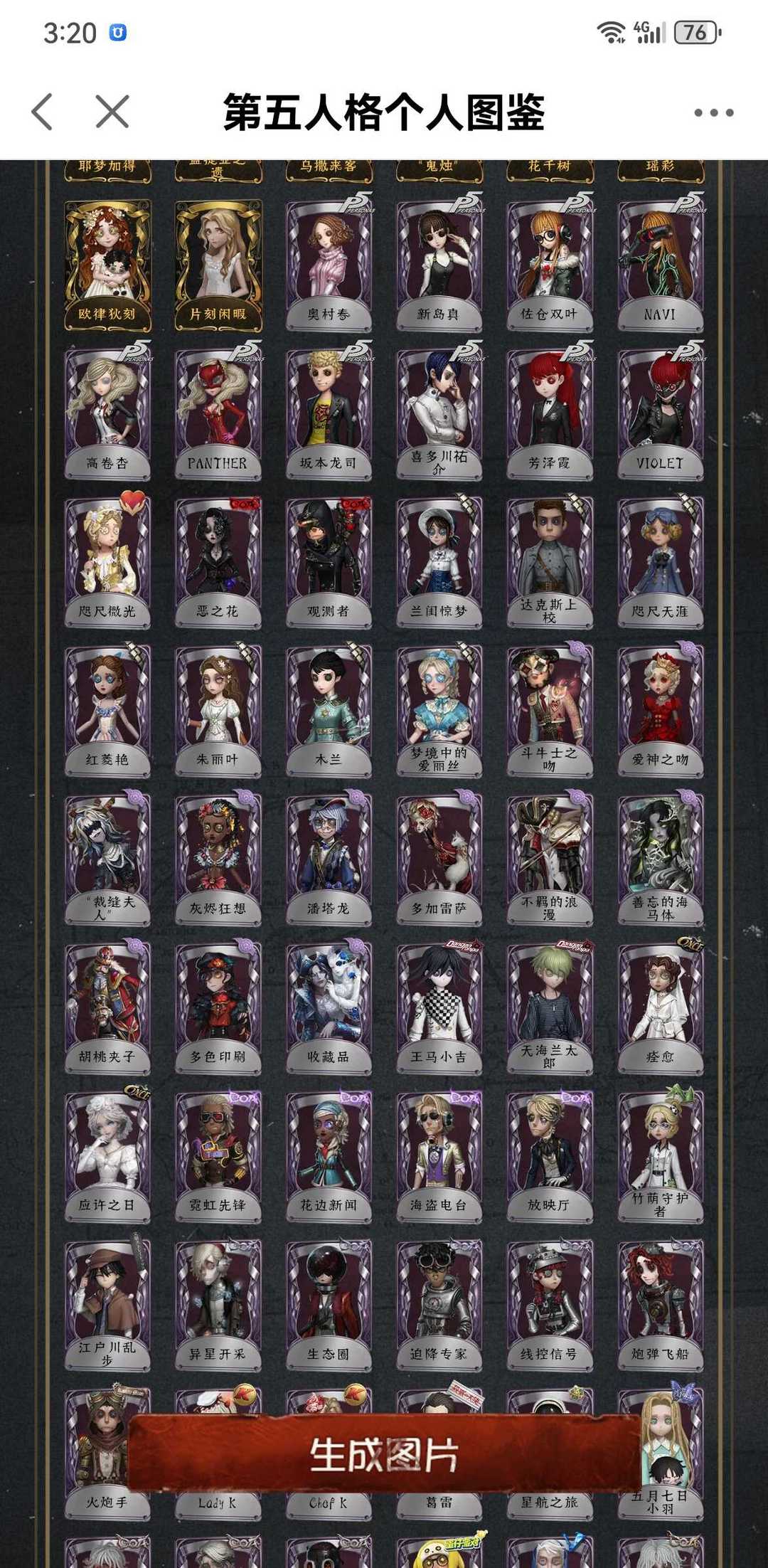Tap the 生成图片 button
The image size is (768, 1568).
point(384,1454)
